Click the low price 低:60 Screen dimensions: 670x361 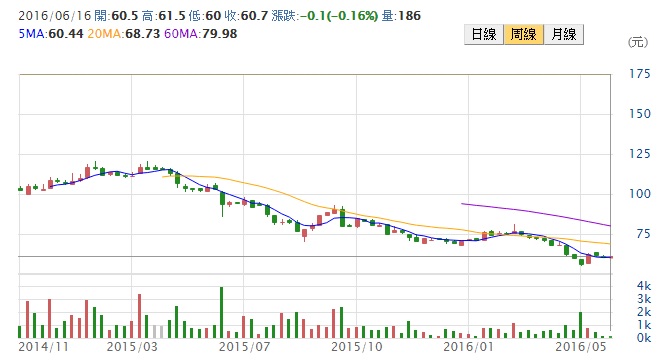[x=205, y=16]
